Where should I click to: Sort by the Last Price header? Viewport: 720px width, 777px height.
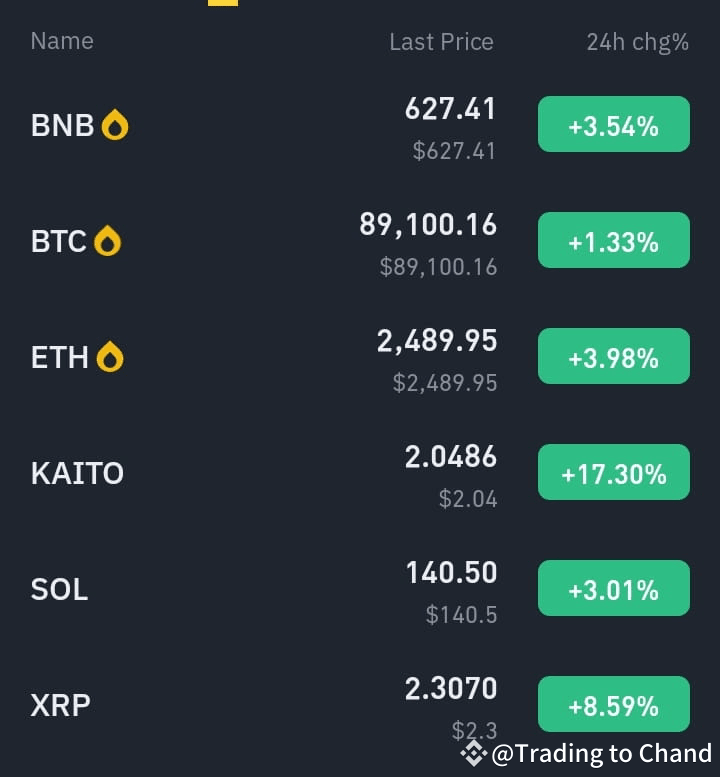pos(441,42)
